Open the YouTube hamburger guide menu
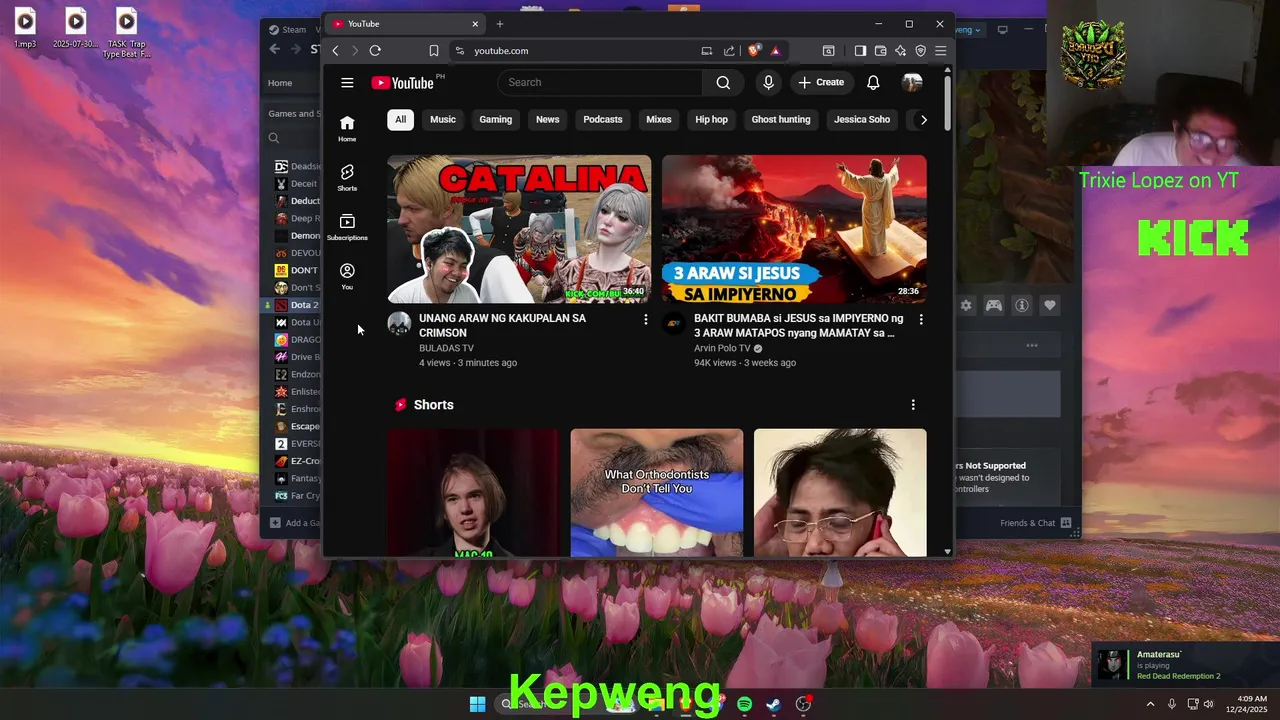 (347, 83)
